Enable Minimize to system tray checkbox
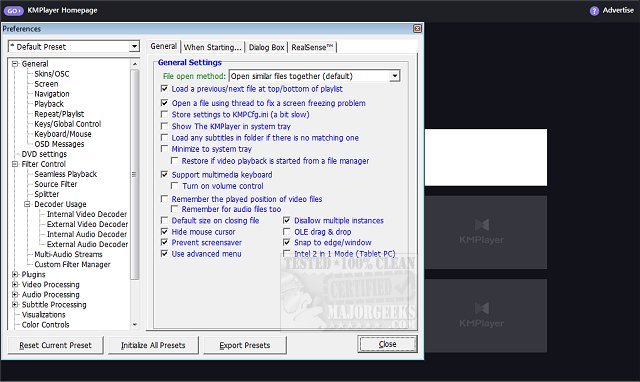 [x=164, y=149]
